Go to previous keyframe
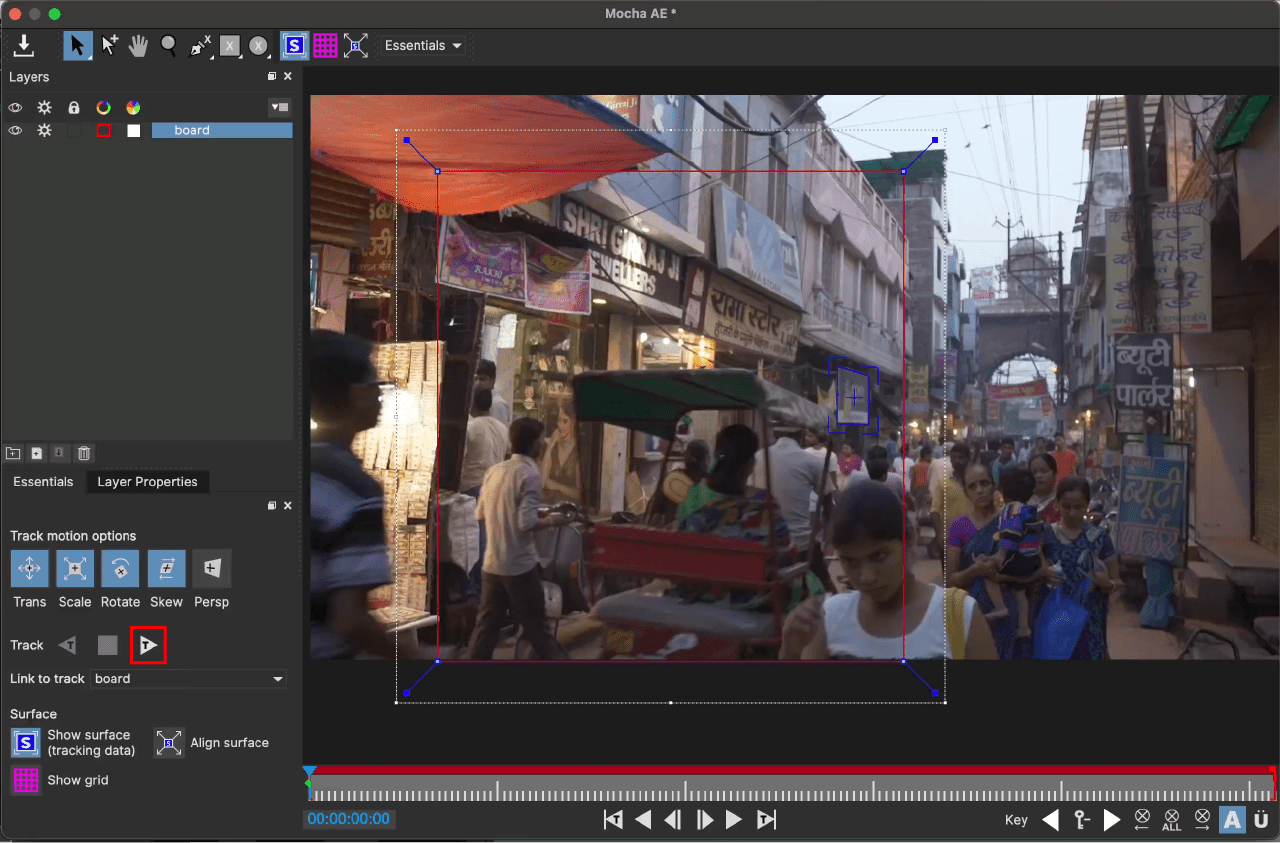This screenshot has width=1280, height=843. (x=1051, y=820)
